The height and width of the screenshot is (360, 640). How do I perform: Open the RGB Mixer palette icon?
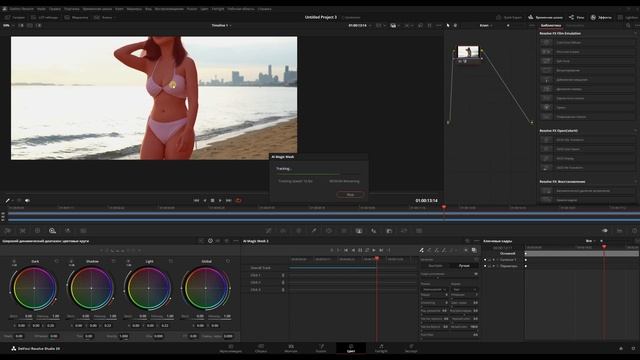coord(68,231)
